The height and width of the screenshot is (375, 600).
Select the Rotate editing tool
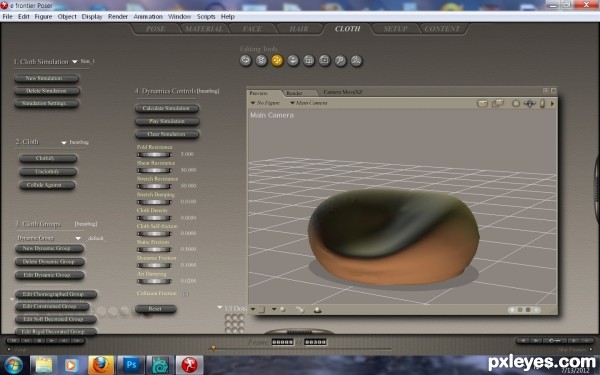246,60
